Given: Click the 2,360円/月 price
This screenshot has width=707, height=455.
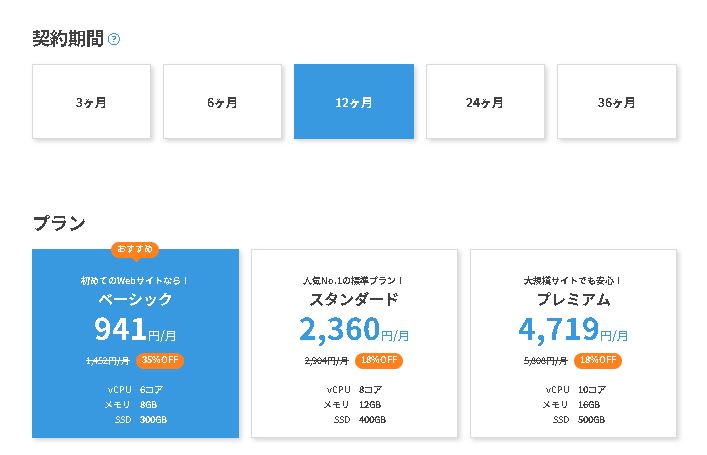Looking at the screenshot, I should 354,329.
